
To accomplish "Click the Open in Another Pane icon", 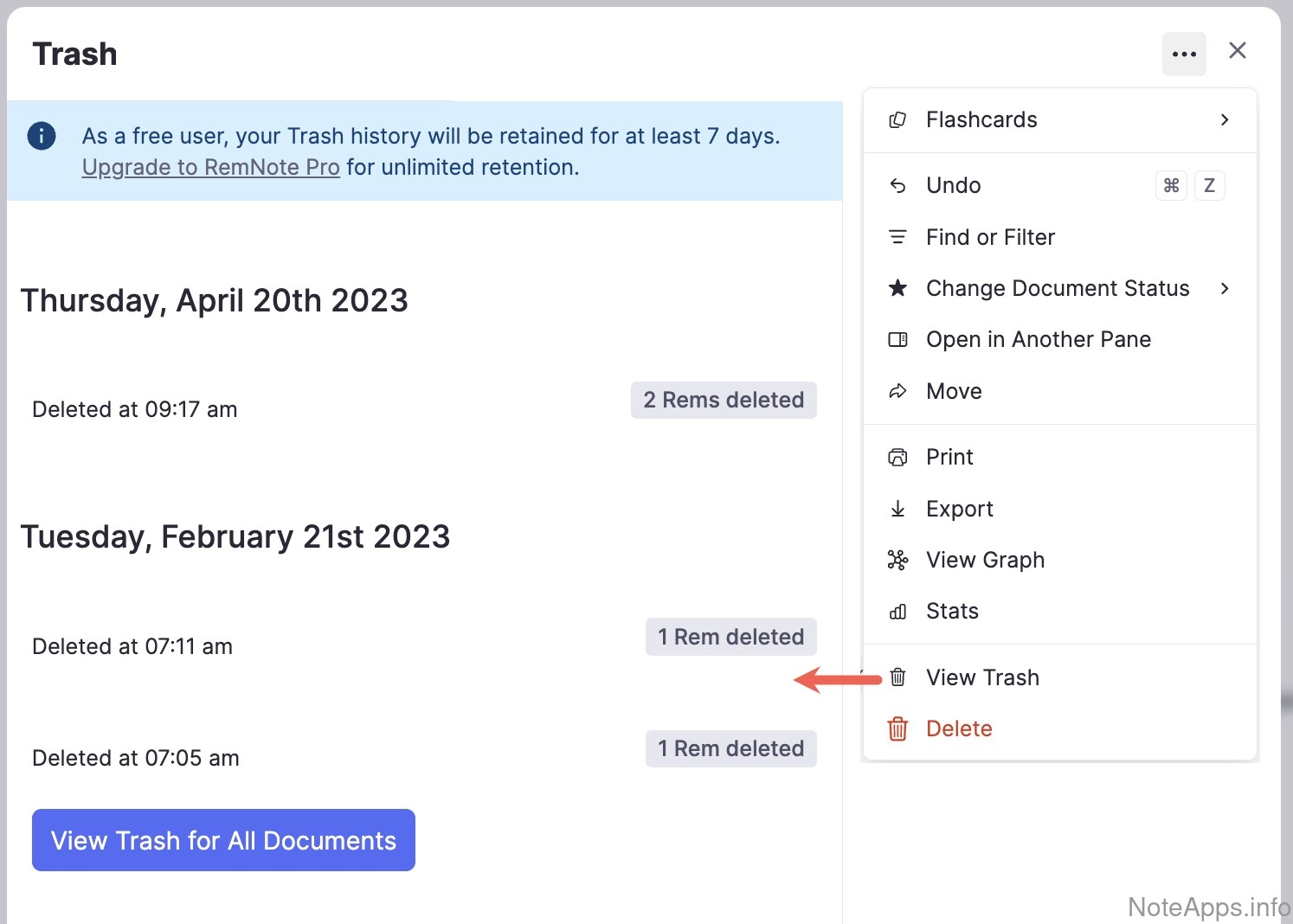I will tap(897, 339).
